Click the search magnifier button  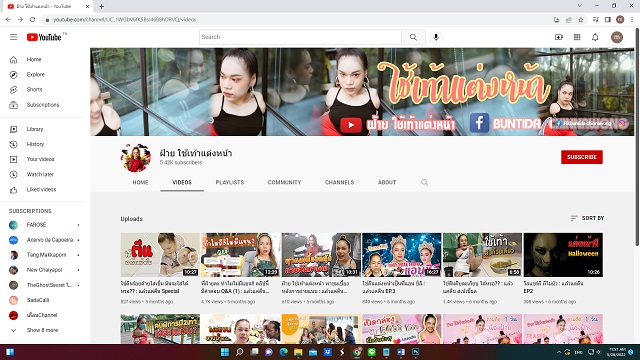tap(413, 37)
